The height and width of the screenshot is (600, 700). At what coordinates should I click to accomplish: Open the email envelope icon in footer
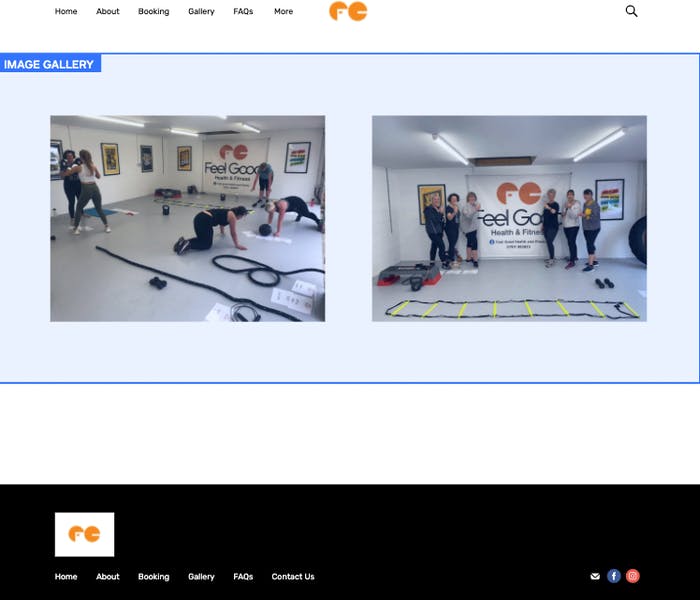tap(595, 576)
